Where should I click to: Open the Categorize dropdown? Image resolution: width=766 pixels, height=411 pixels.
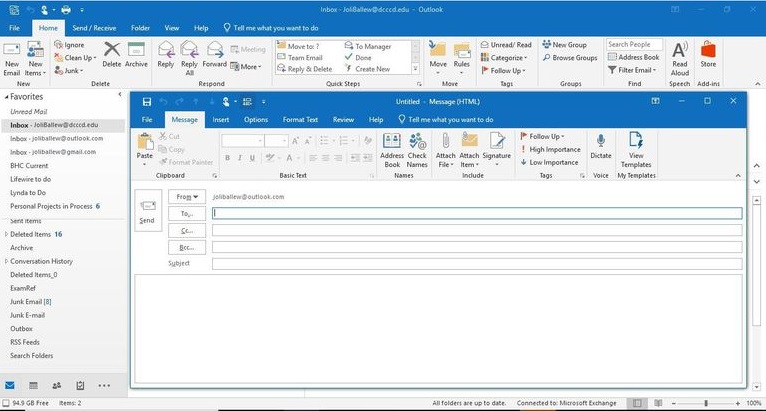pyautogui.click(x=508, y=58)
